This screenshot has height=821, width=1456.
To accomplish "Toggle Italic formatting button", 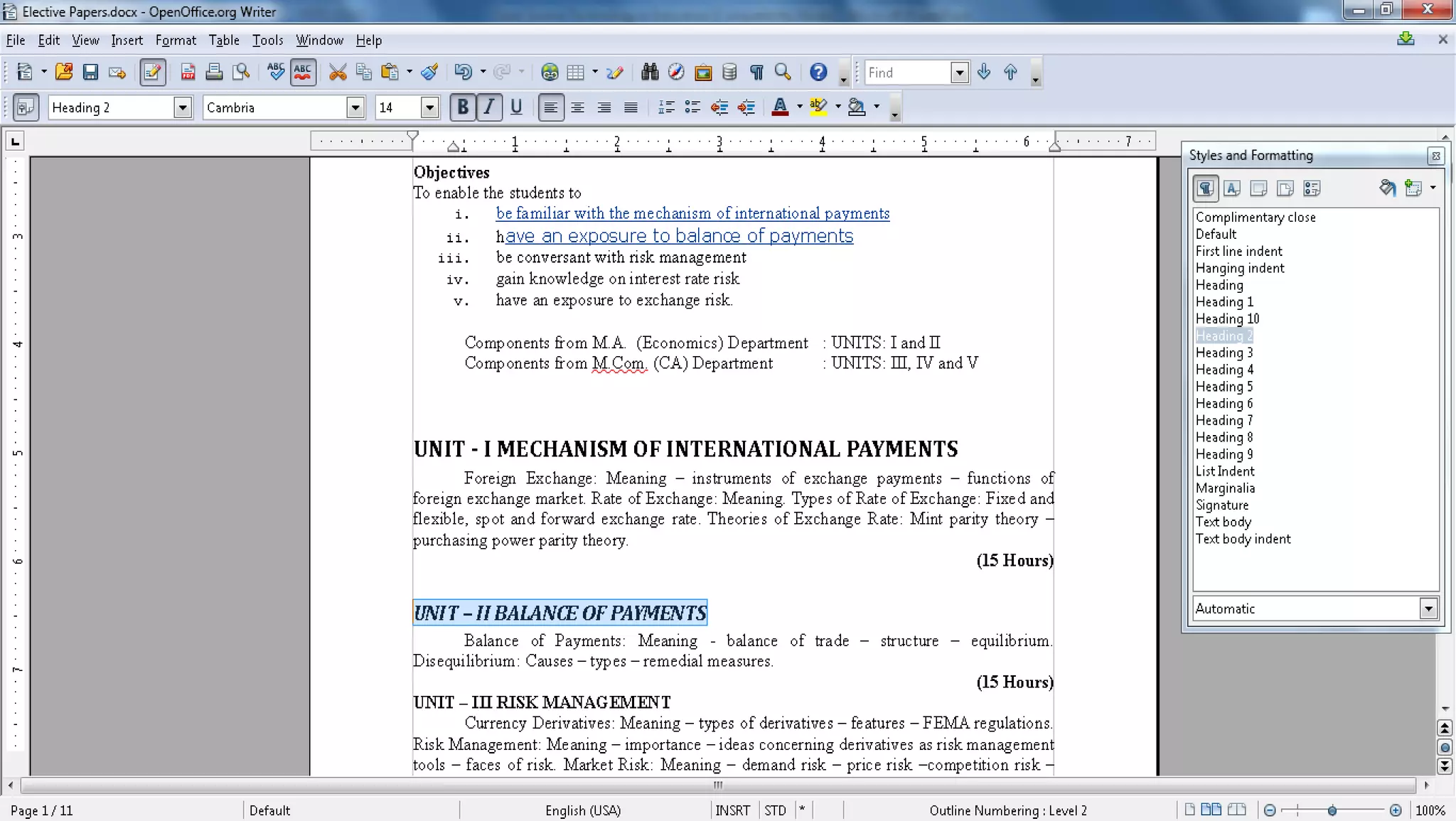I will tap(489, 107).
